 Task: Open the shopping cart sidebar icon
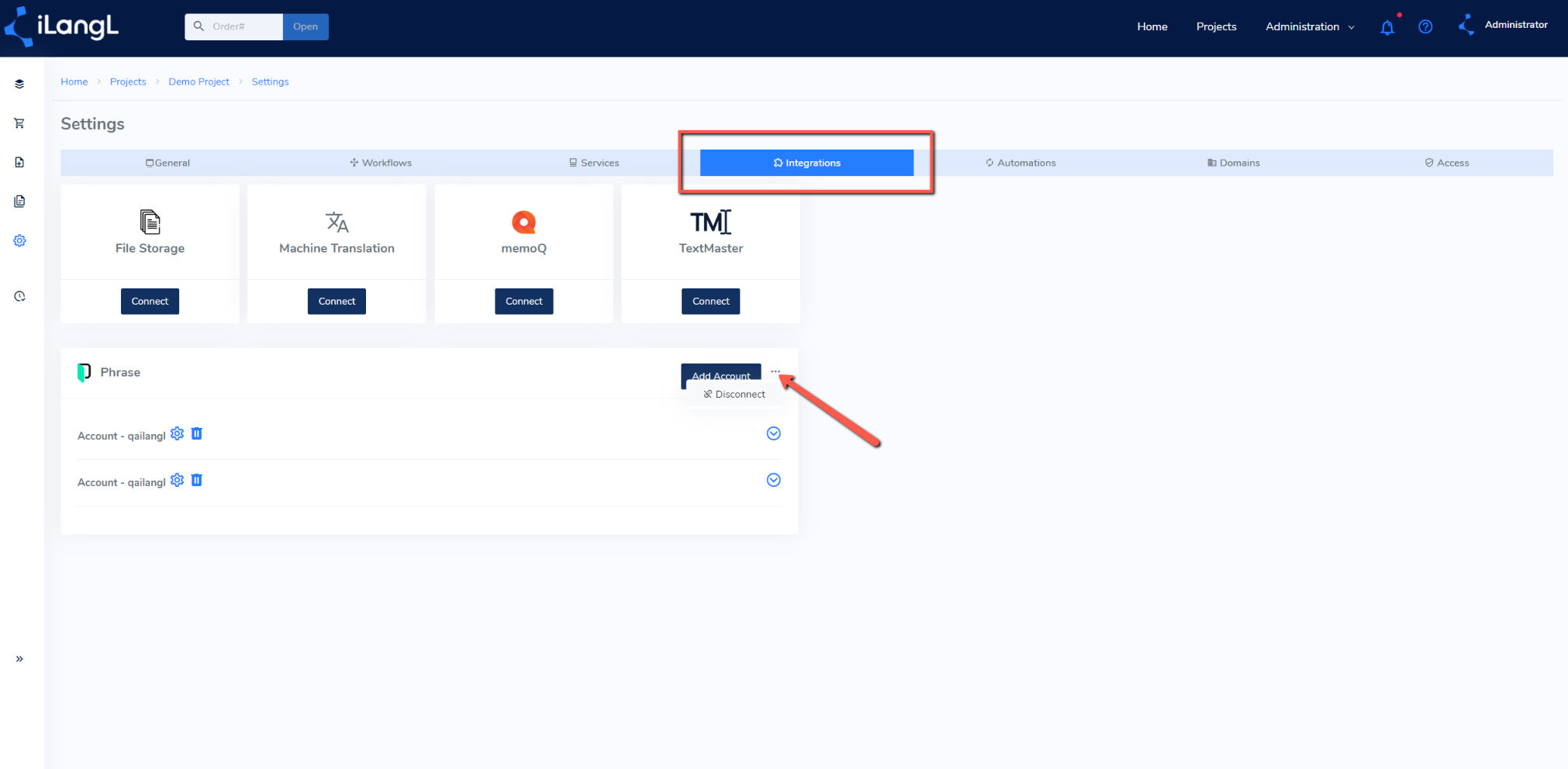coord(19,123)
